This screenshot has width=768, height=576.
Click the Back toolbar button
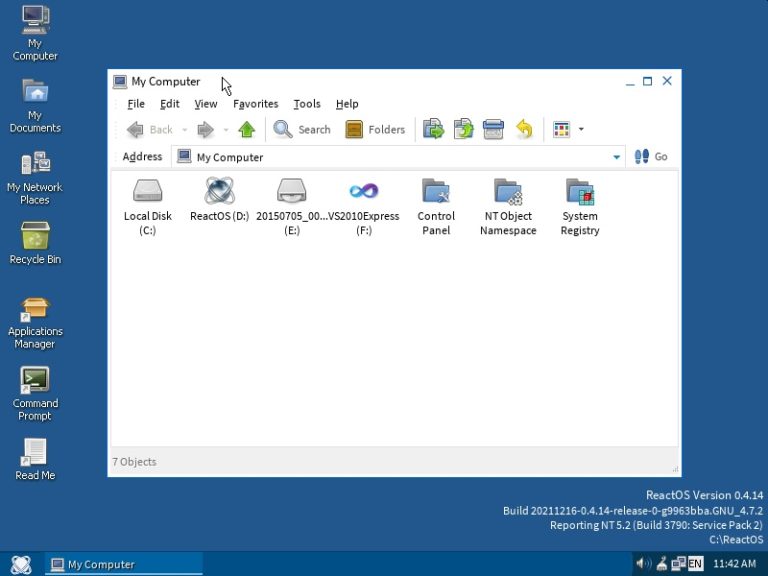coord(149,130)
